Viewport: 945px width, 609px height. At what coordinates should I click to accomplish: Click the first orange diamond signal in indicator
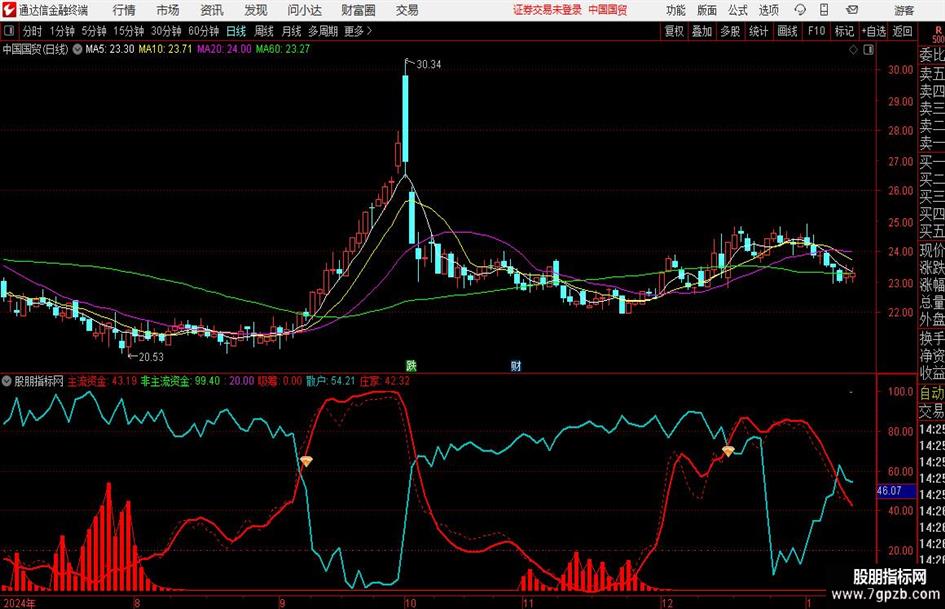(x=307, y=461)
